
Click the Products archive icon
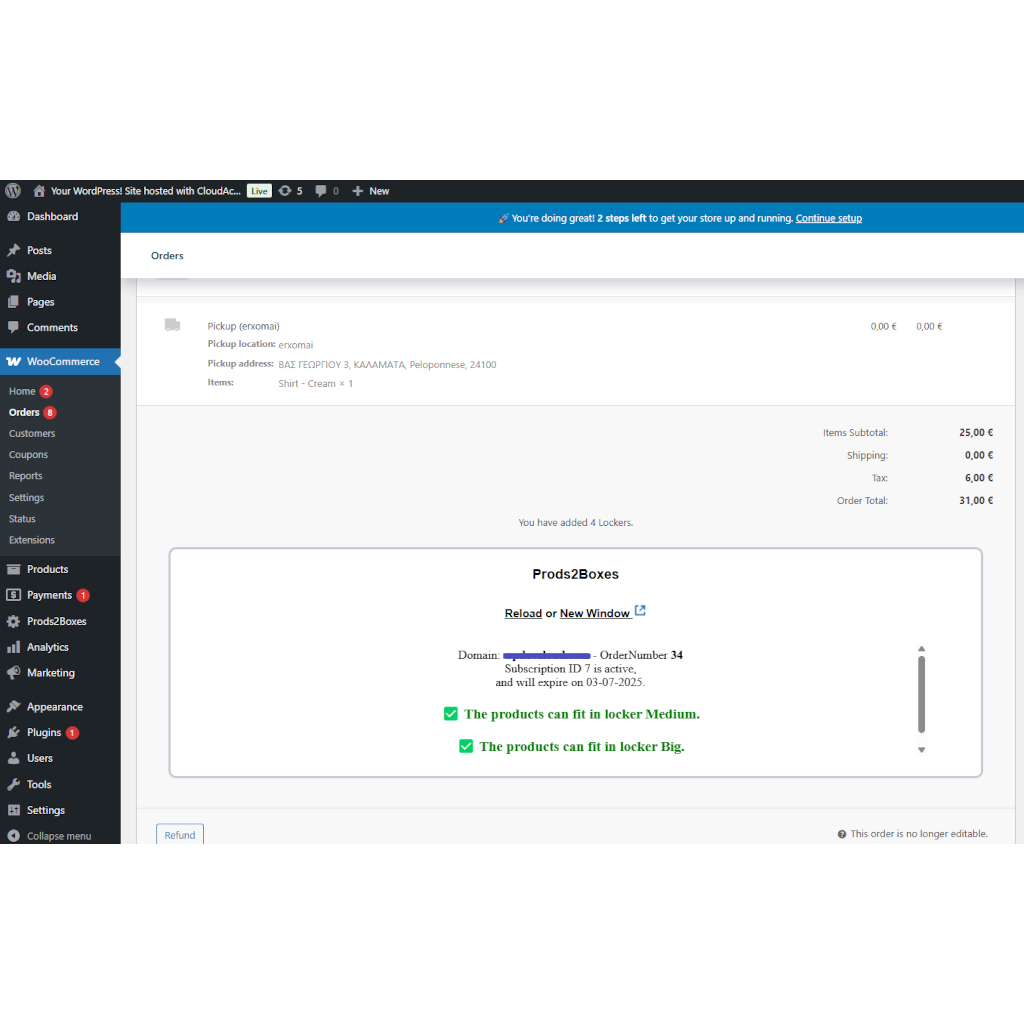pos(13,569)
